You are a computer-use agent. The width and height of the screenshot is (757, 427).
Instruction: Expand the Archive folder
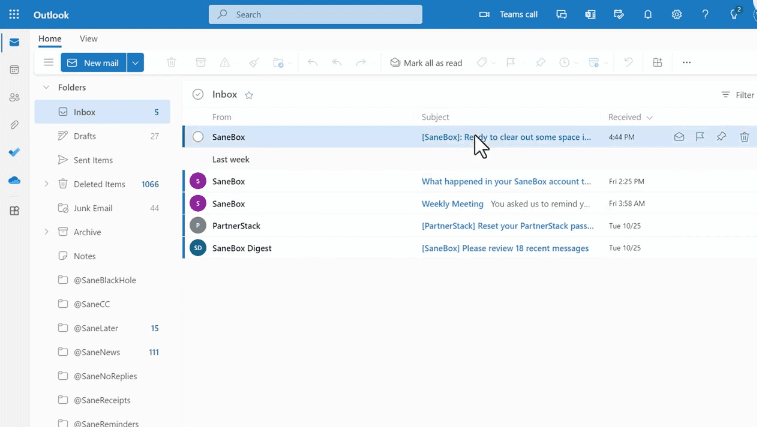46,232
